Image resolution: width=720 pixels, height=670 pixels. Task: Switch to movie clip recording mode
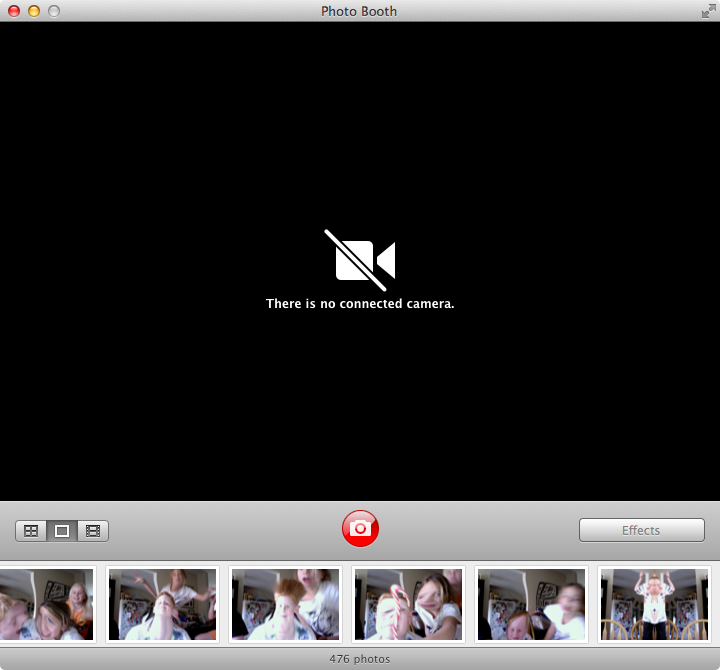[93, 531]
